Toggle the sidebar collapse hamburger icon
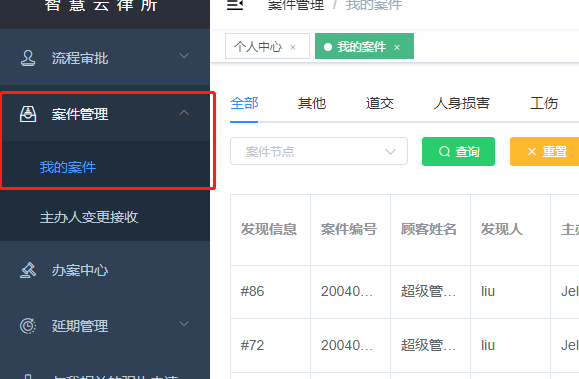This screenshot has height=379, width=579. click(x=235, y=5)
